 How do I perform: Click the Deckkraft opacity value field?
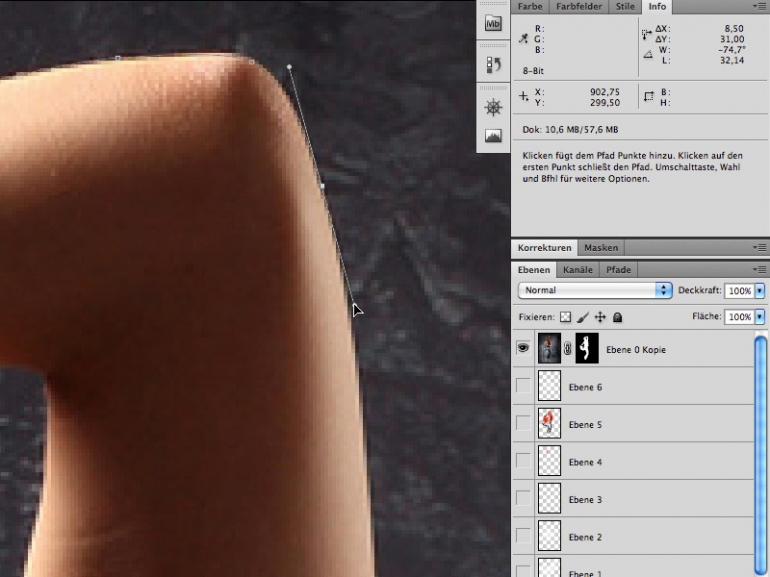tap(740, 291)
